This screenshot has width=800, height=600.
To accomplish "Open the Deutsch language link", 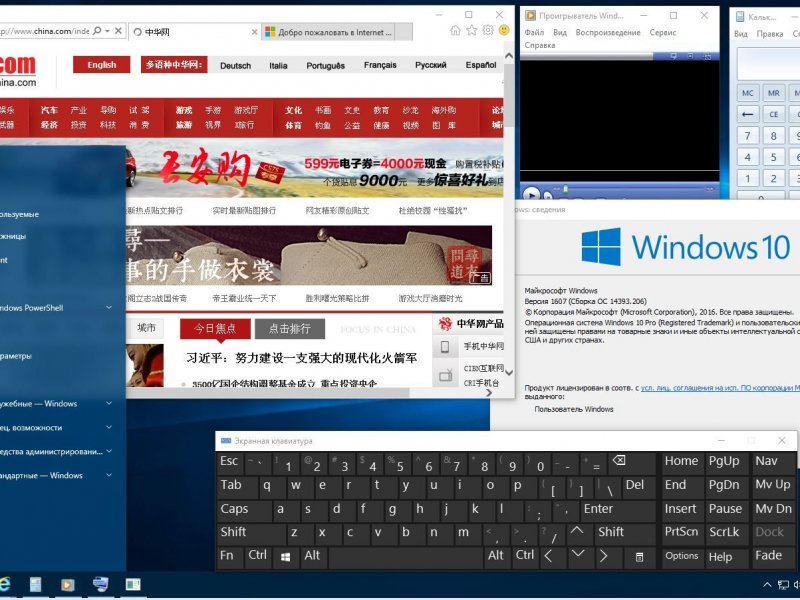I will pos(235,65).
